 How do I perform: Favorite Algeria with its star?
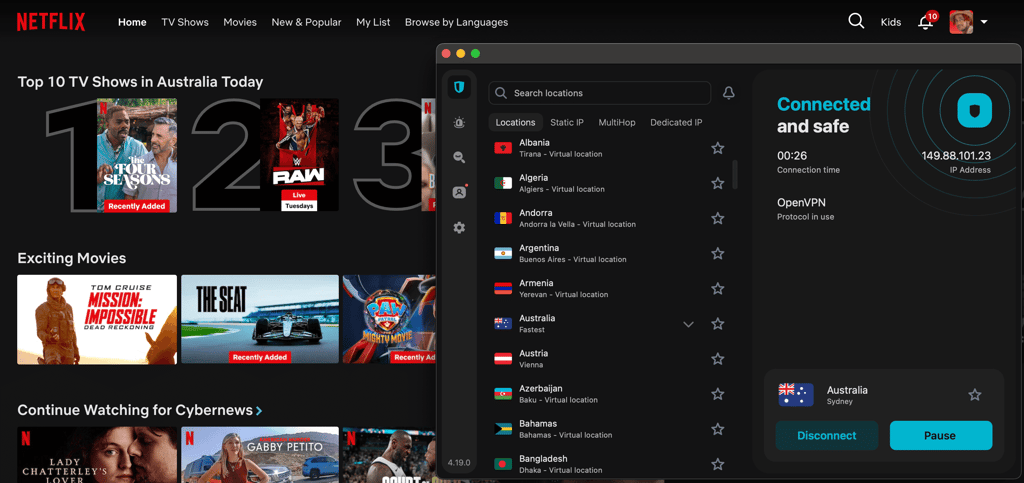click(x=718, y=183)
